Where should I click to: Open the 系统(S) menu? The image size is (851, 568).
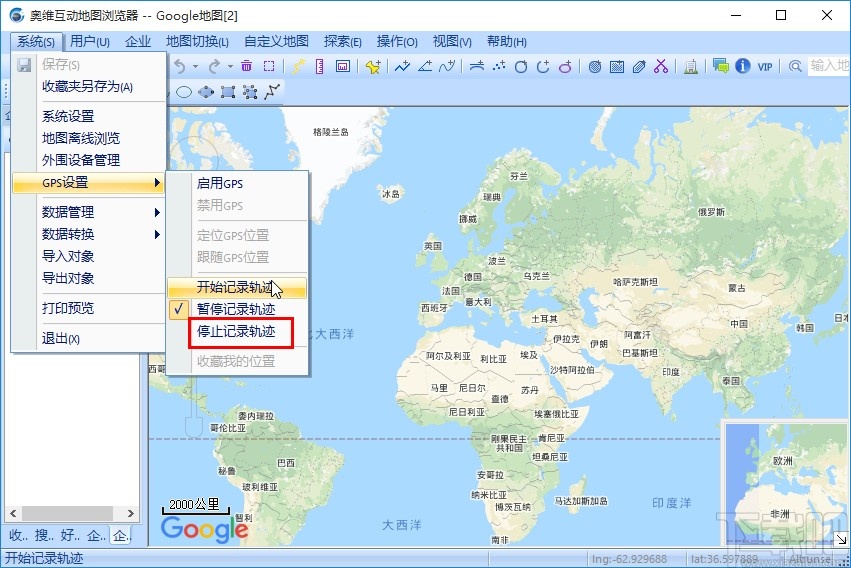tap(36, 42)
